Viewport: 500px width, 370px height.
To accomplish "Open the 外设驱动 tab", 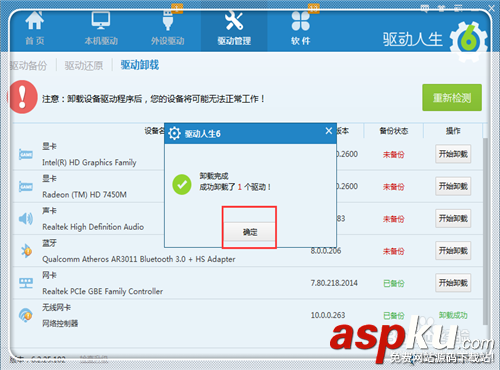I will tap(167, 29).
